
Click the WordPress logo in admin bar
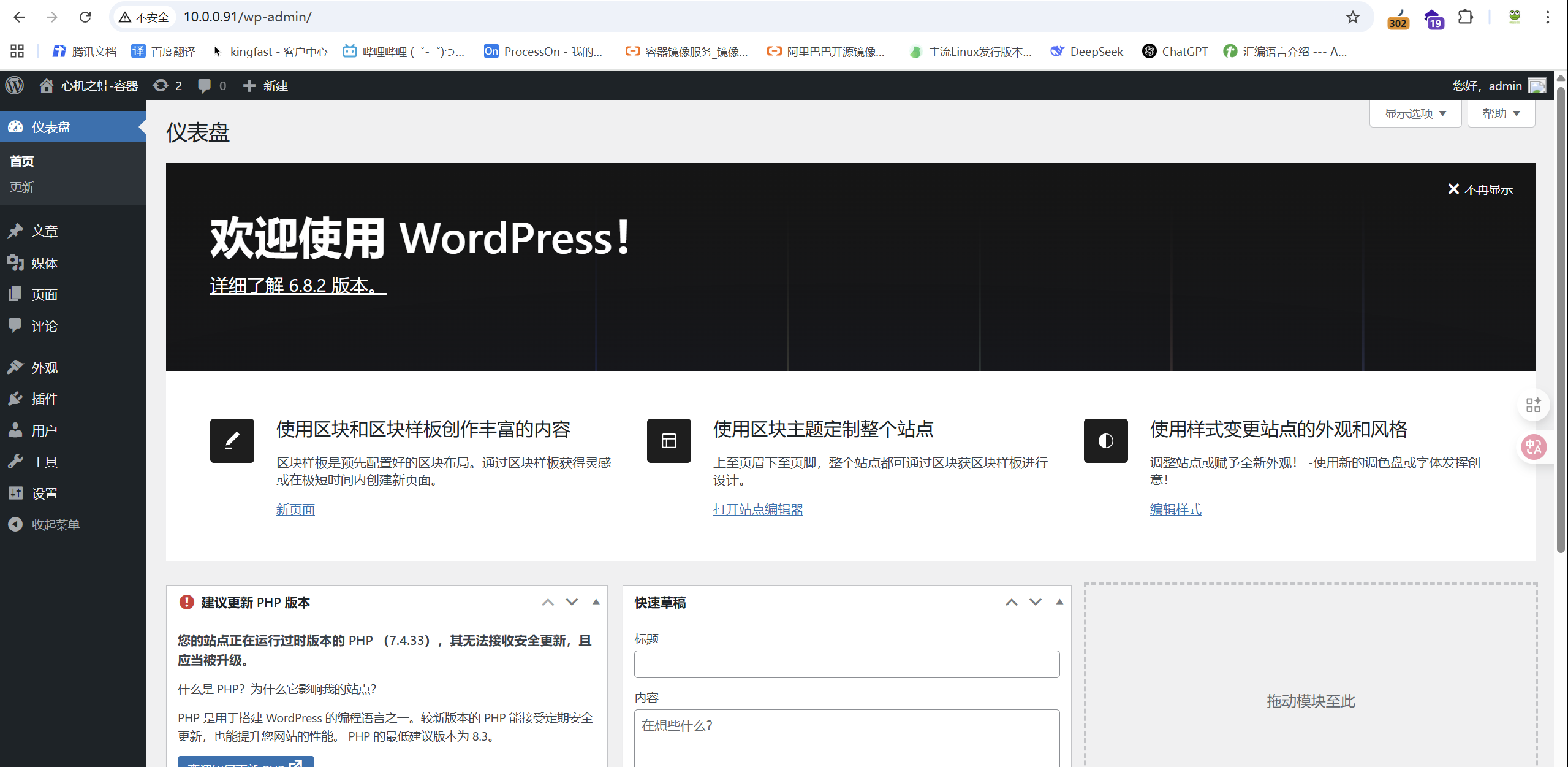pos(15,85)
